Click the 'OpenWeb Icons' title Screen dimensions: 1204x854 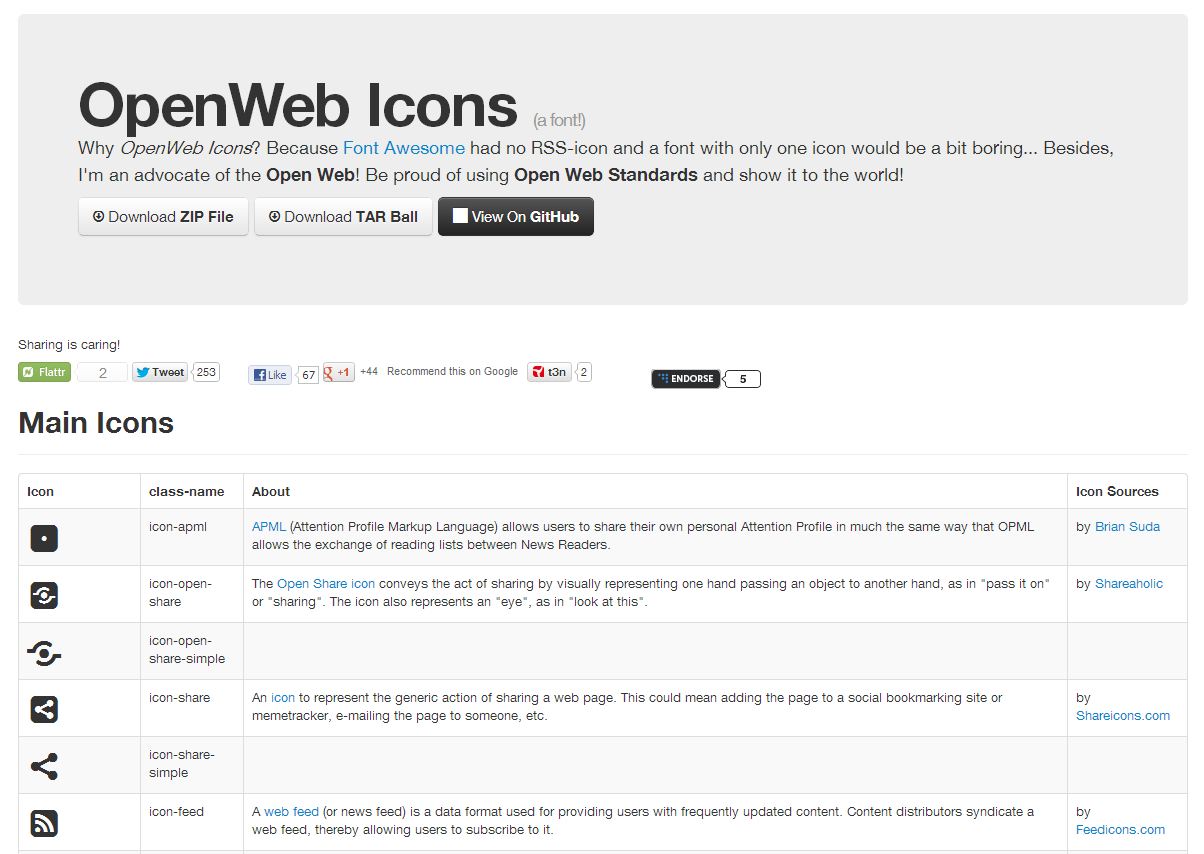coord(298,105)
